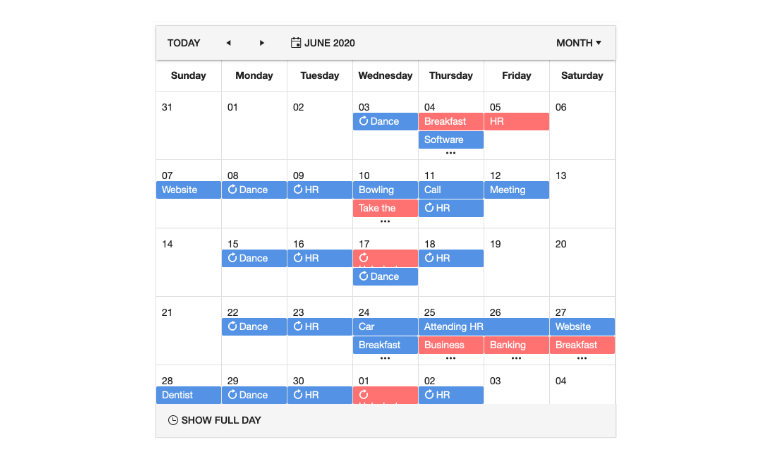Viewport: 770px width, 460px height.
Task: Show more events on June 24
Action: point(385,358)
